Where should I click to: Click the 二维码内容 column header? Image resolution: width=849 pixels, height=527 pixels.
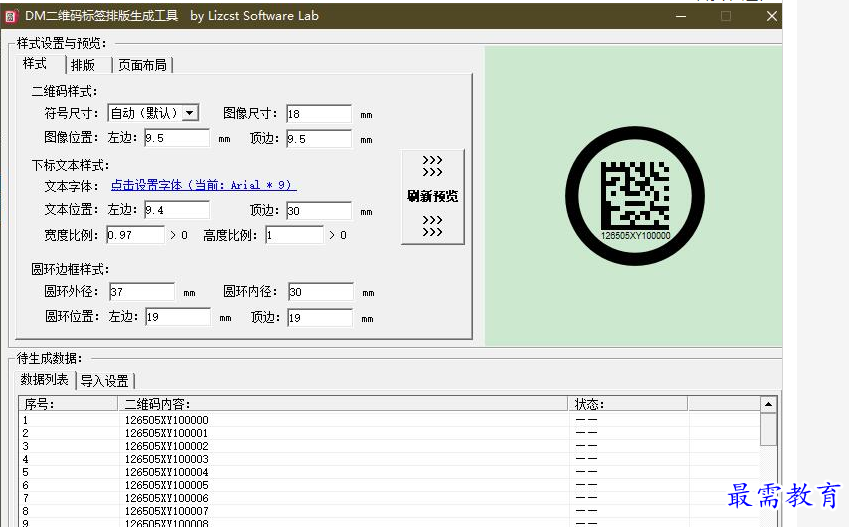tap(343, 404)
